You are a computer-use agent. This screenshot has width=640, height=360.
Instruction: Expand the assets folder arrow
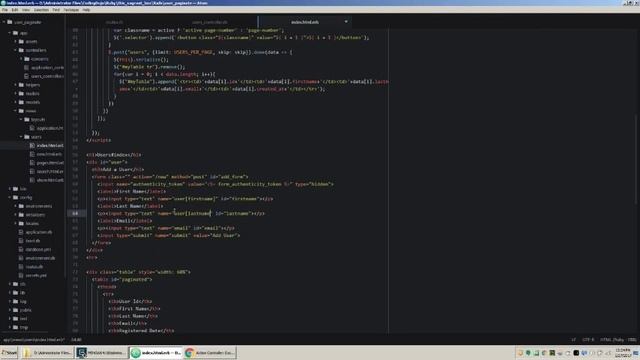tap(16, 41)
